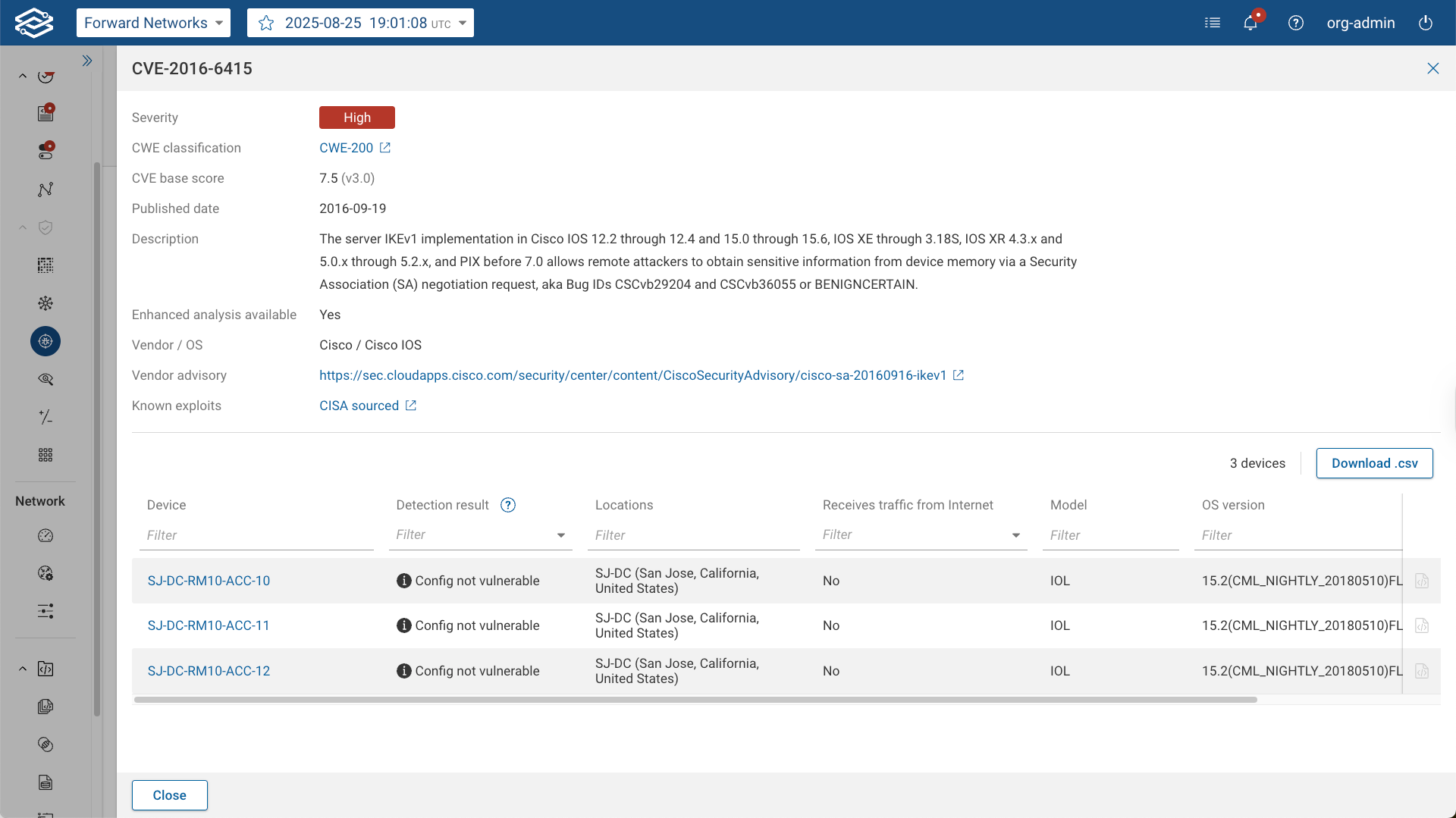This screenshot has height=818, width=1456.
Task: Open the Forward Networks network selector
Action: coord(152,23)
